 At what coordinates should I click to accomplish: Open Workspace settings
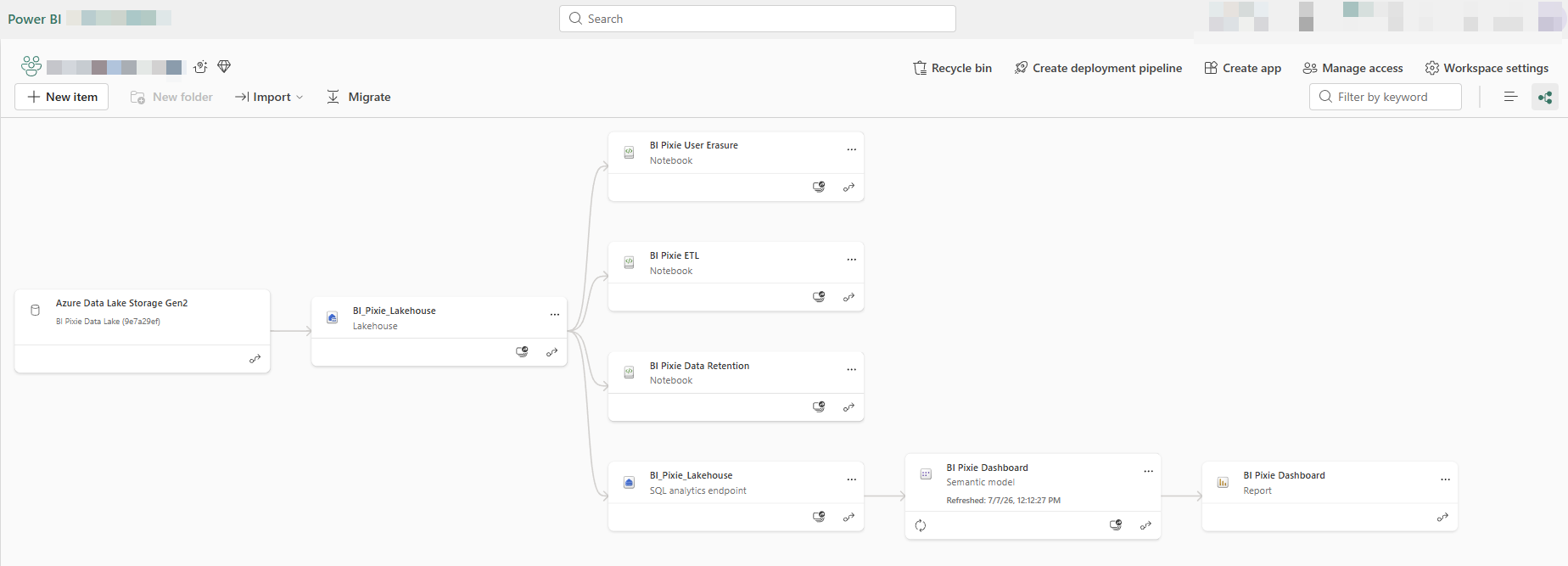pyautogui.click(x=1487, y=68)
